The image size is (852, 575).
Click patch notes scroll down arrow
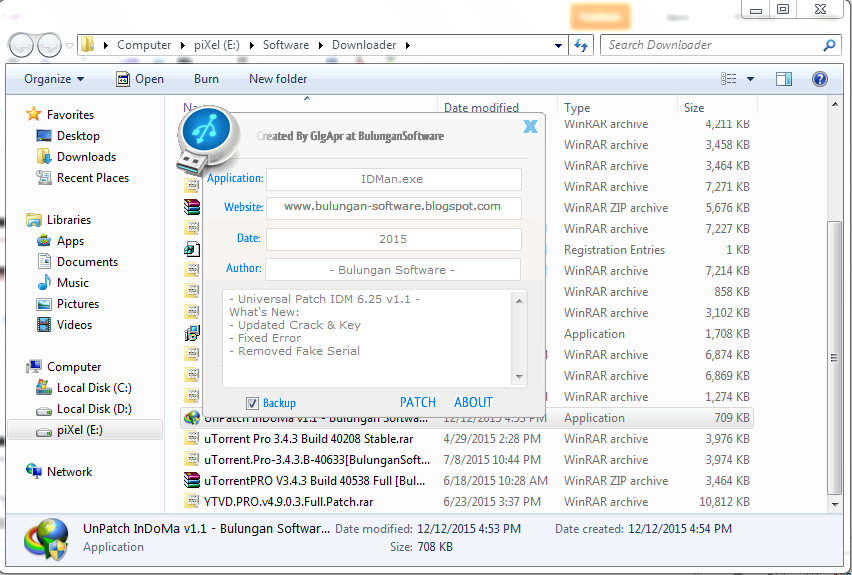pos(519,377)
